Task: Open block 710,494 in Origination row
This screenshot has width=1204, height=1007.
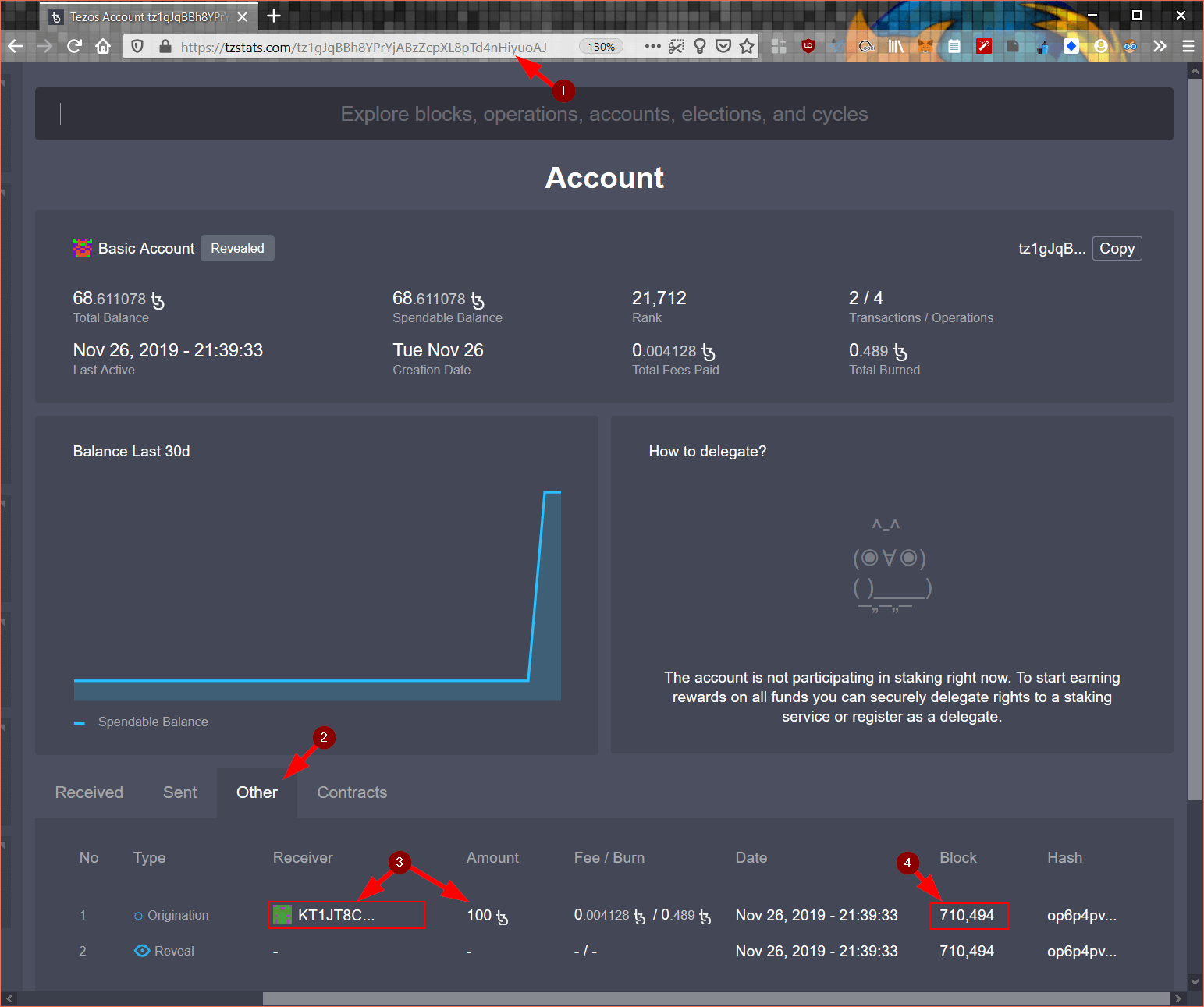Action: 967,915
